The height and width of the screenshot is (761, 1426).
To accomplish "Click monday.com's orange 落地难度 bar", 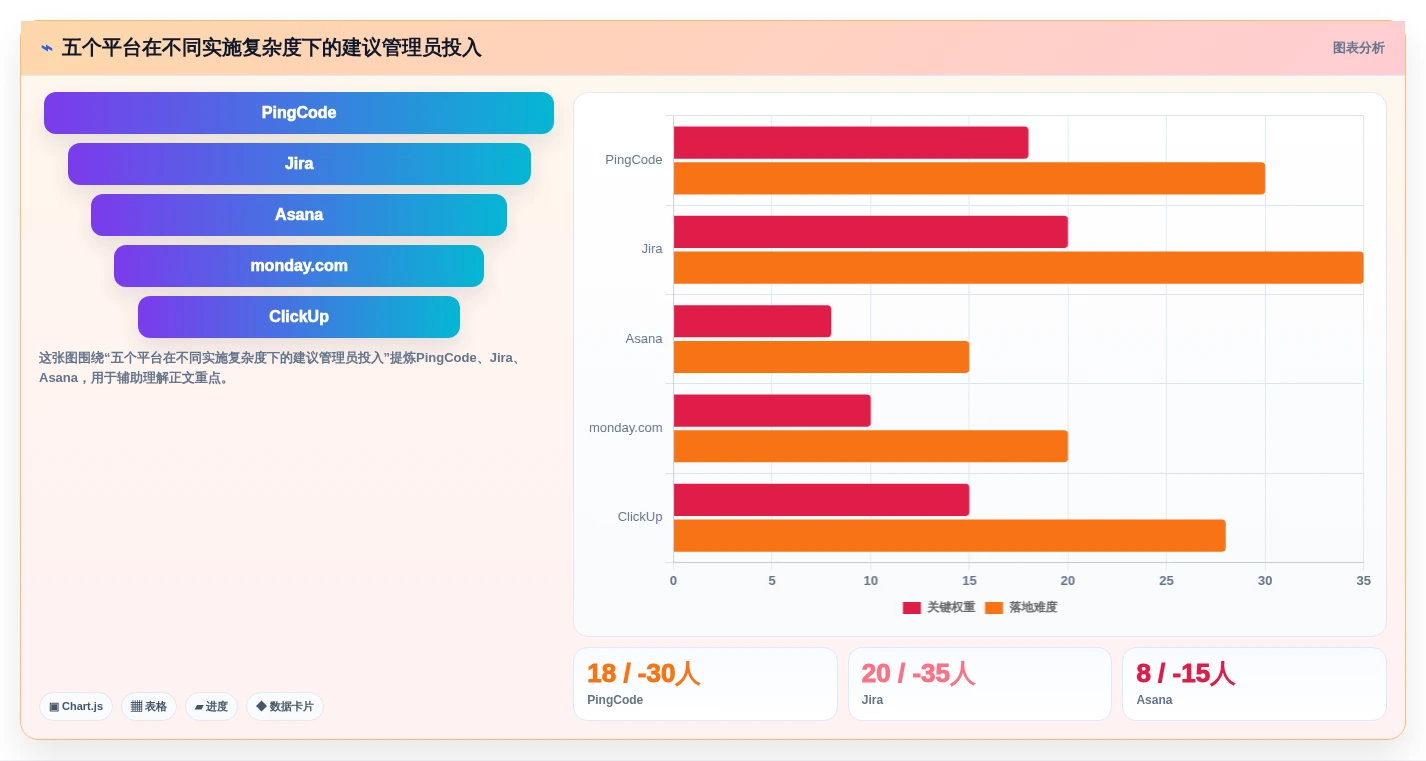I will [x=871, y=446].
